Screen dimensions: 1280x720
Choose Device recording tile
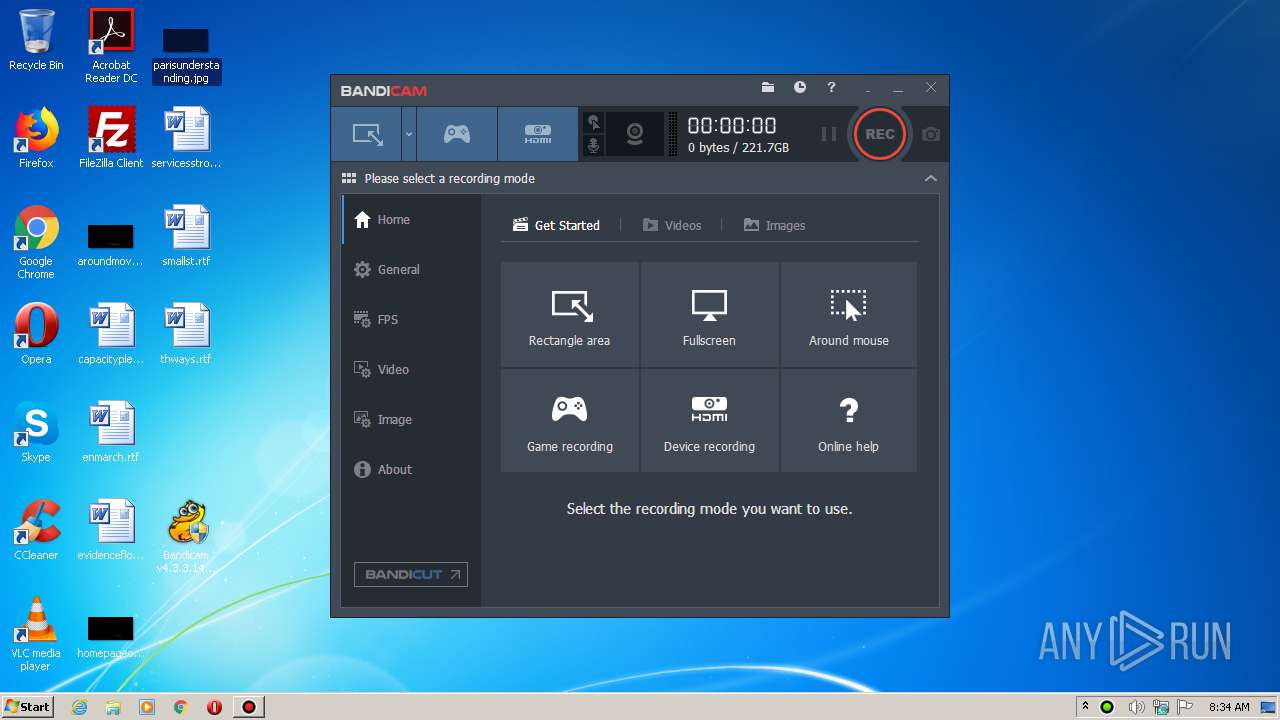pos(709,421)
